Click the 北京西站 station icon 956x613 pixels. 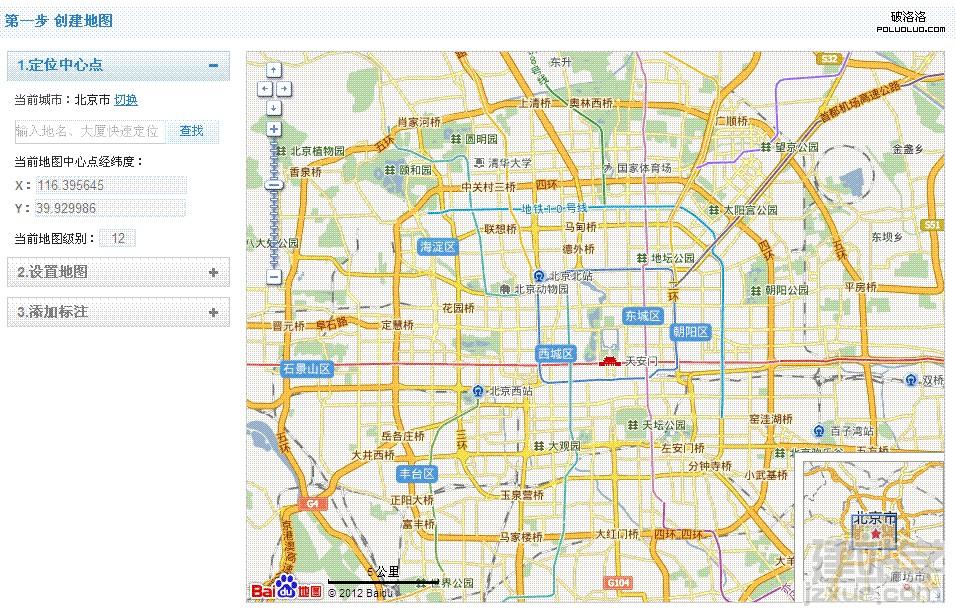[x=479, y=391]
